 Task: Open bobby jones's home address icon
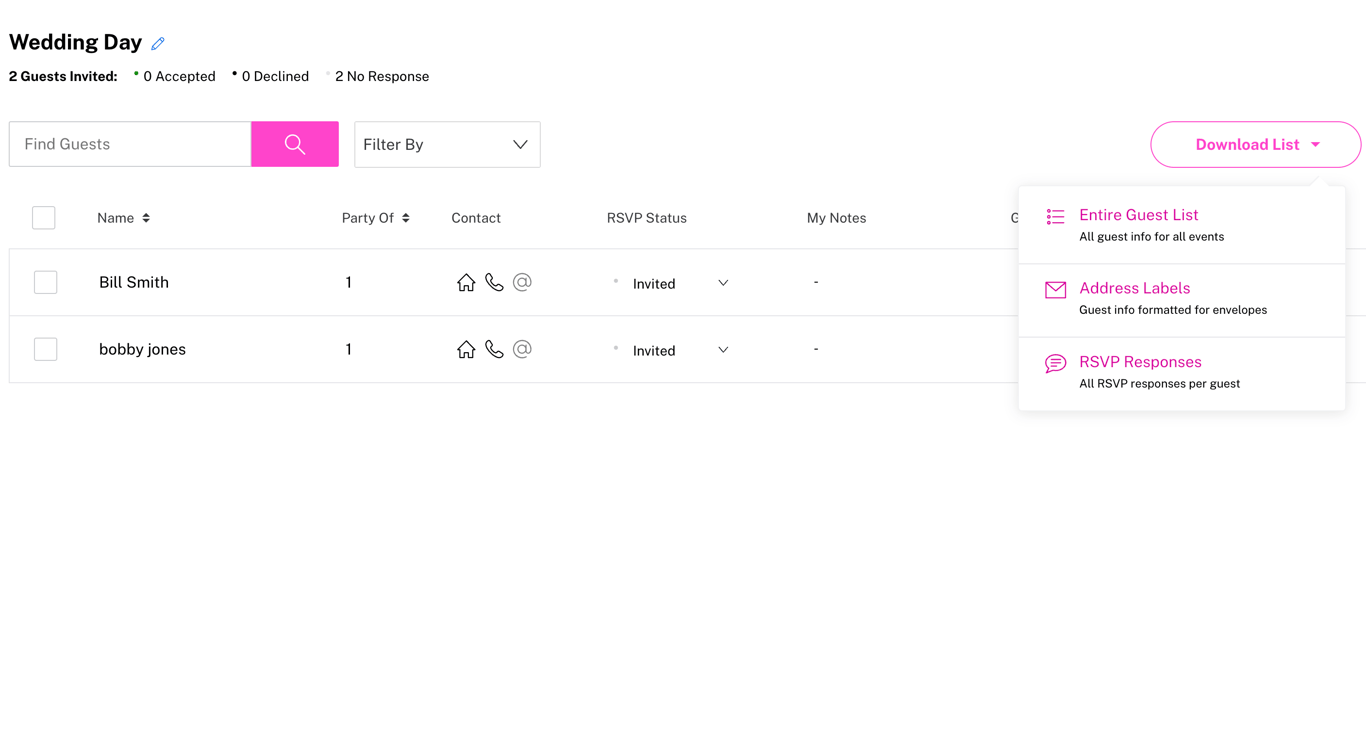pyautogui.click(x=466, y=350)
